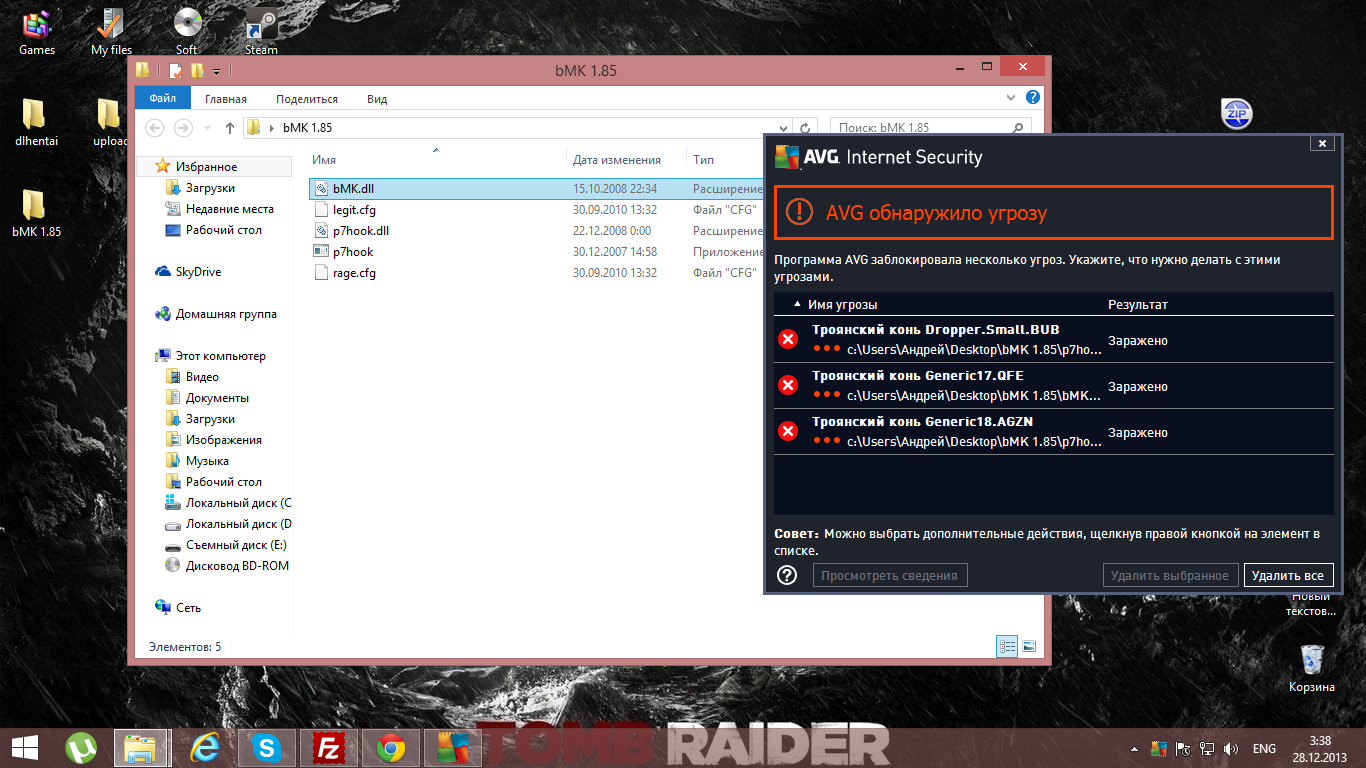Open FileZilla from the taskbar

coord(328,747)
